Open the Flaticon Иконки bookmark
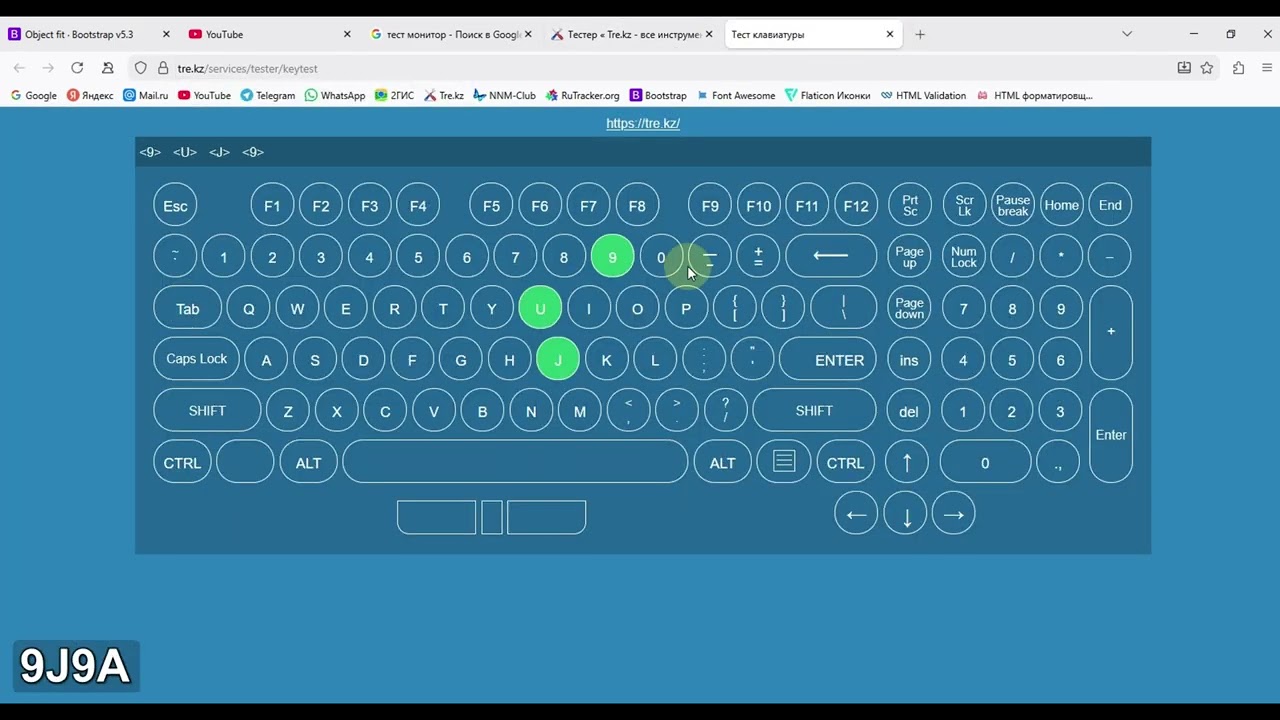This screenshot has width=1280, height=720. [x=828, y=95]
